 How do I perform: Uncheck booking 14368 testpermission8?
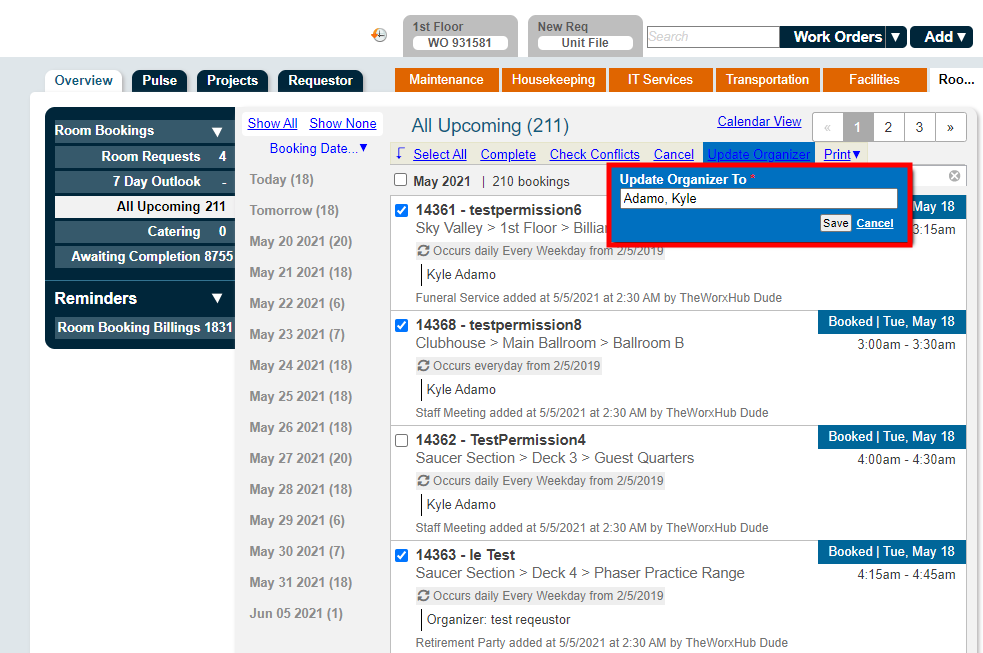click(402, 326)
